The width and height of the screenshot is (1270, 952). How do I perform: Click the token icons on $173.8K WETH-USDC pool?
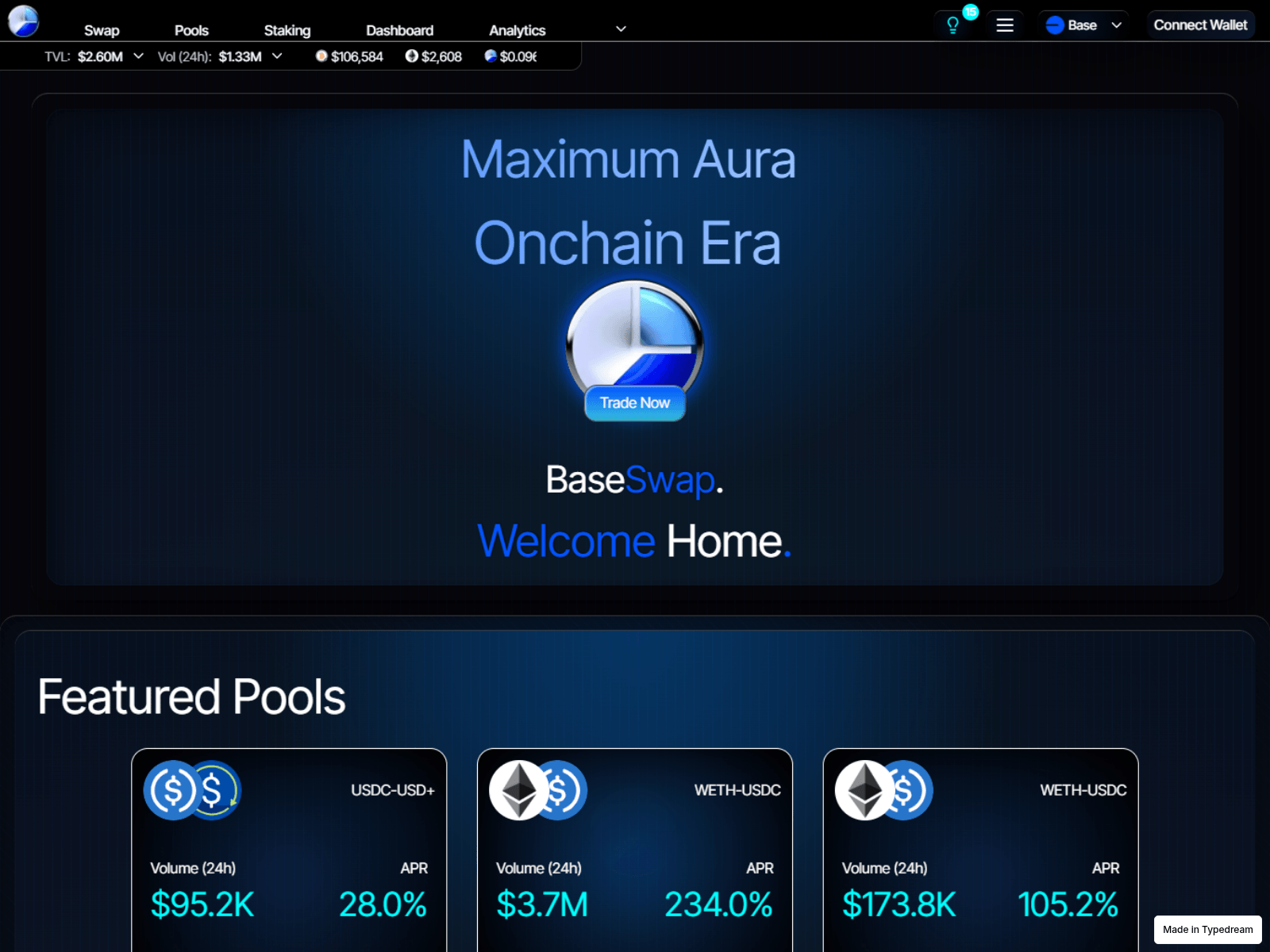884,790
